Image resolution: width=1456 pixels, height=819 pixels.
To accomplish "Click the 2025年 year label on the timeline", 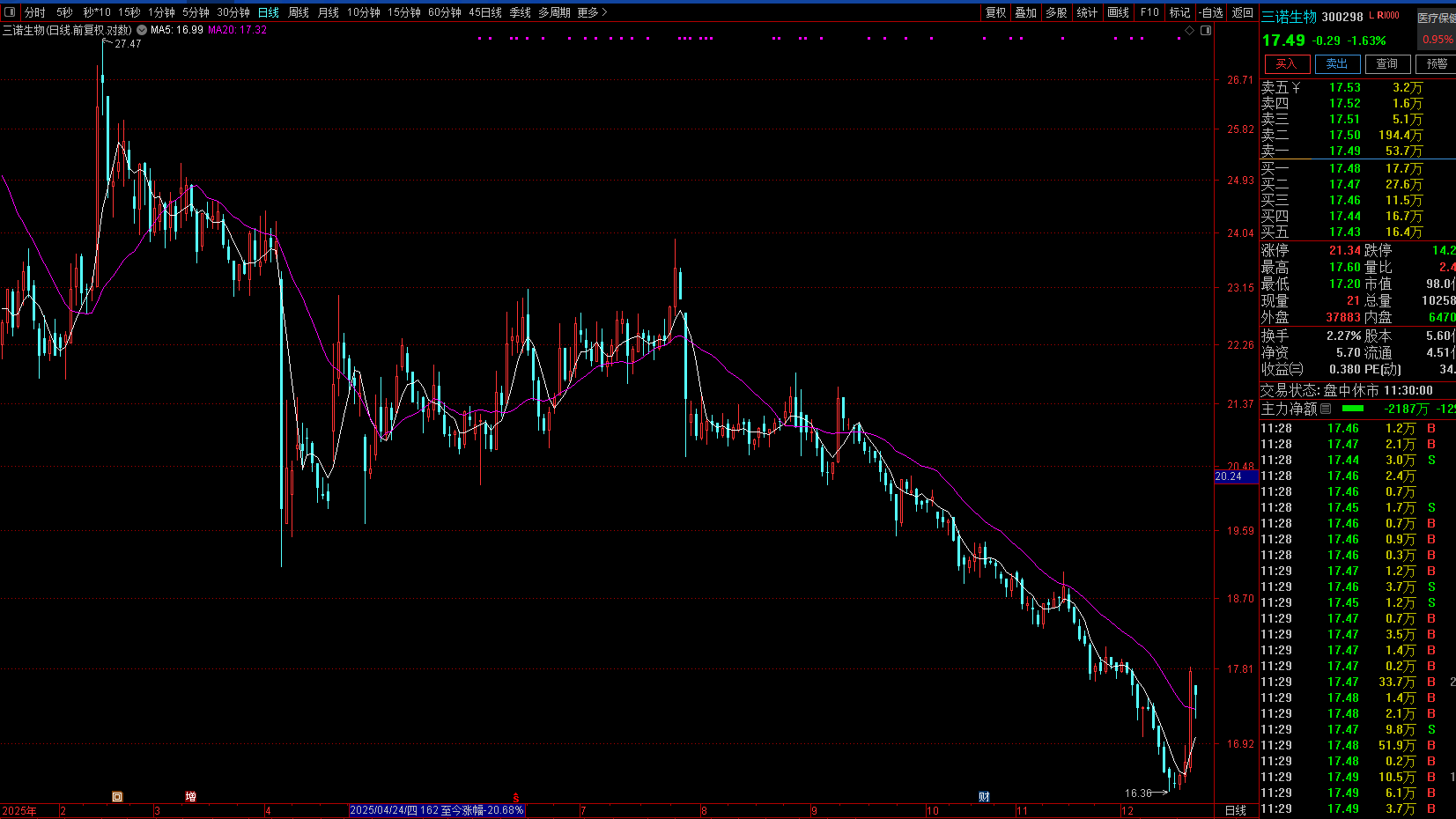I will [19, 811].
